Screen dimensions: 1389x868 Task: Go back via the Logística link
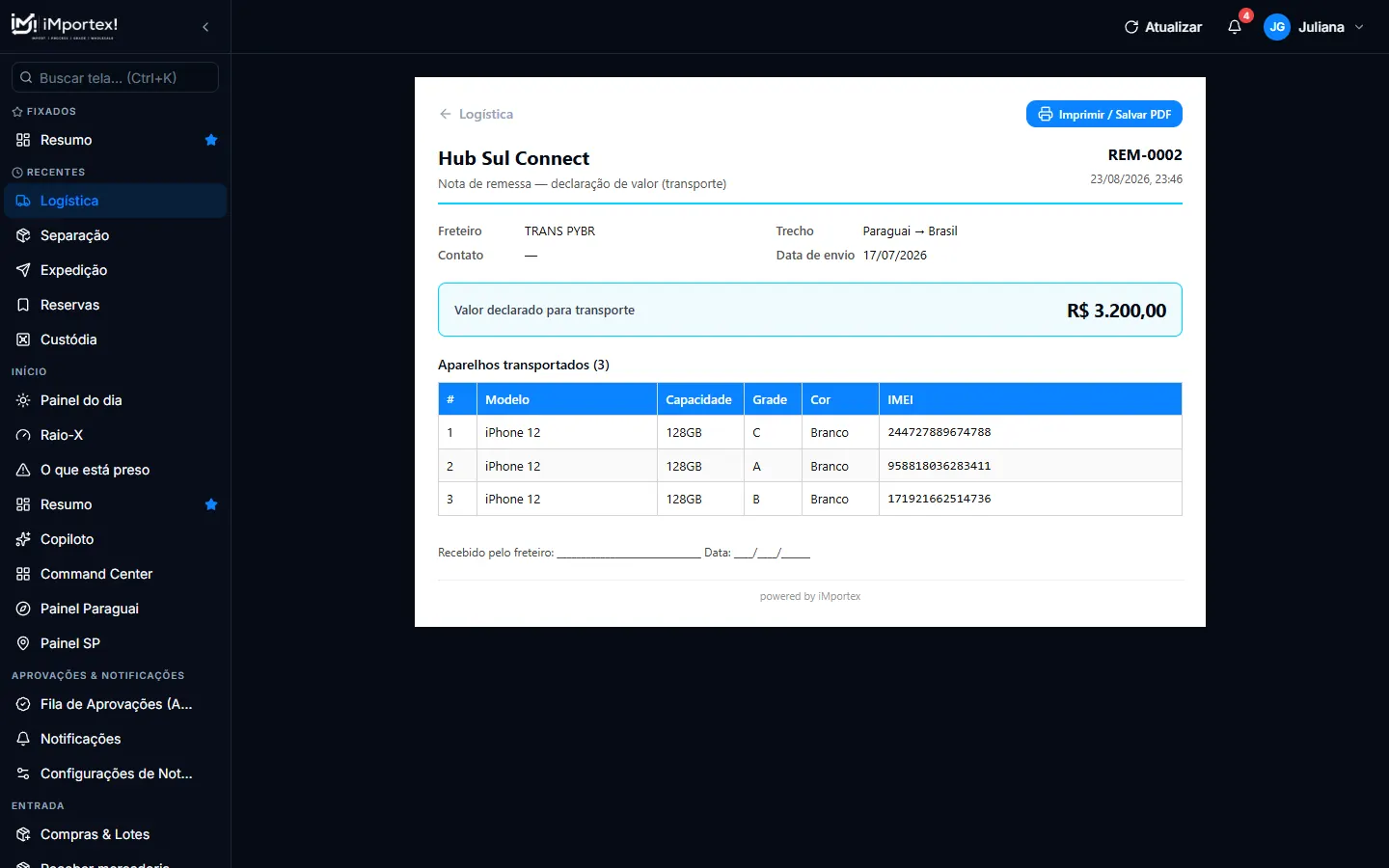point(476,114)
